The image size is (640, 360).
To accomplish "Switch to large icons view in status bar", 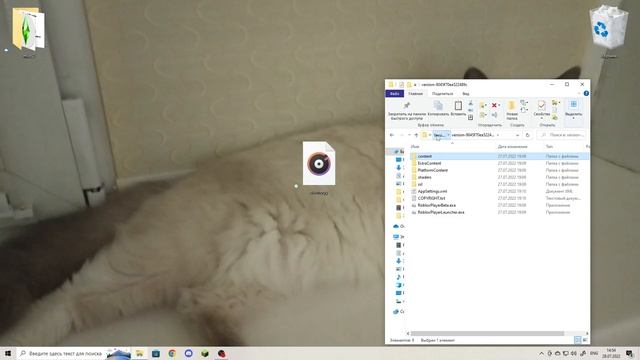I will click(x=585, y=340).
